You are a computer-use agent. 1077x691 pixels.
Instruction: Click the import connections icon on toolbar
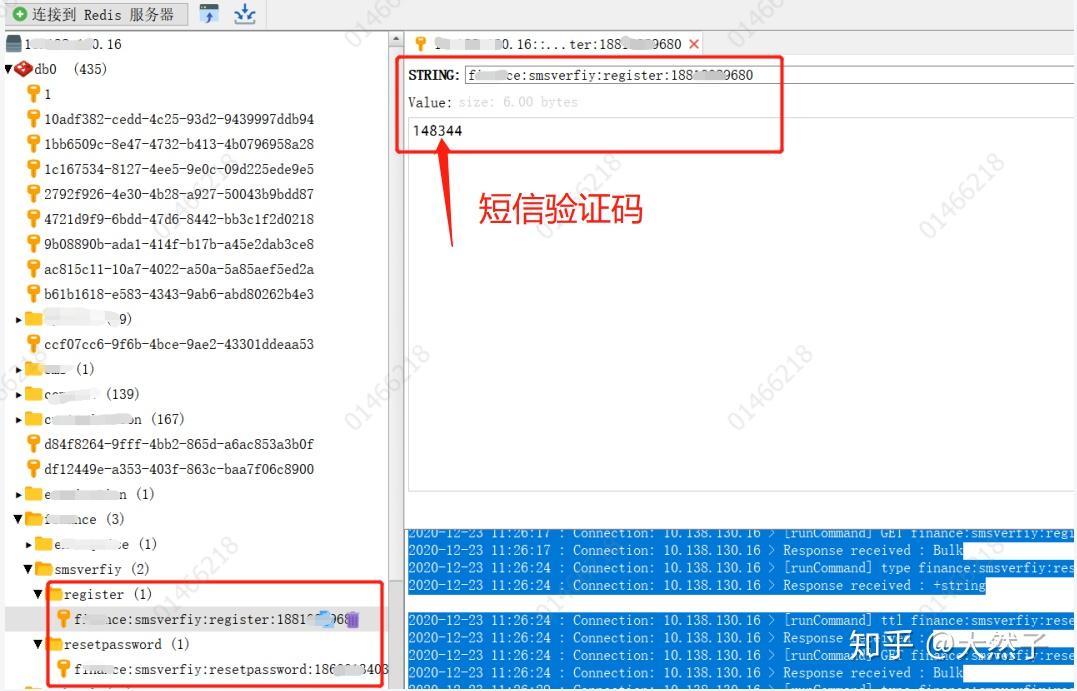[x=209, y=14]
